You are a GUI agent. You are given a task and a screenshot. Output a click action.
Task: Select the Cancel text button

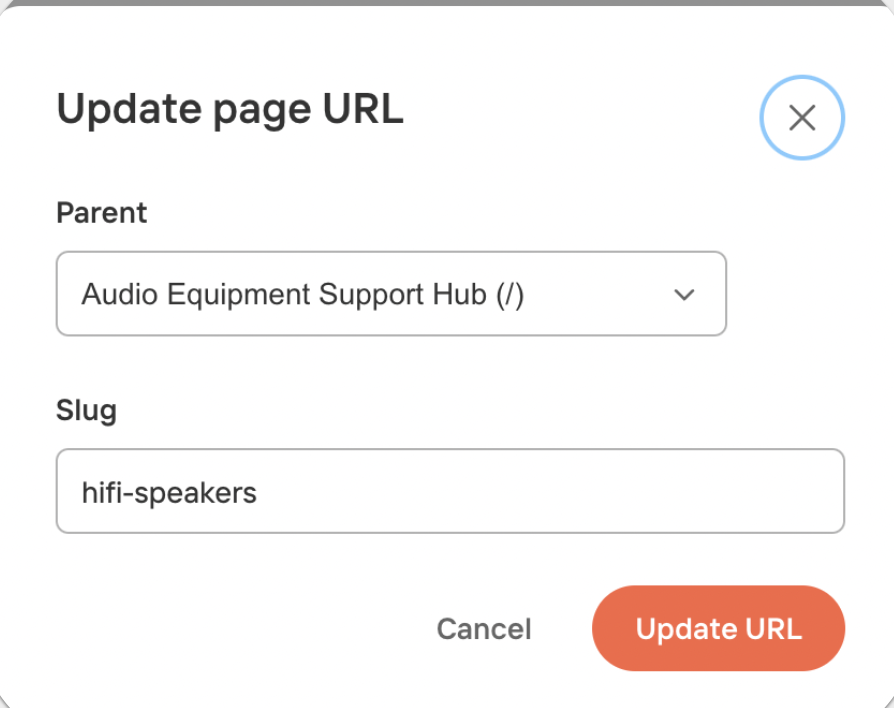point(483,629)
